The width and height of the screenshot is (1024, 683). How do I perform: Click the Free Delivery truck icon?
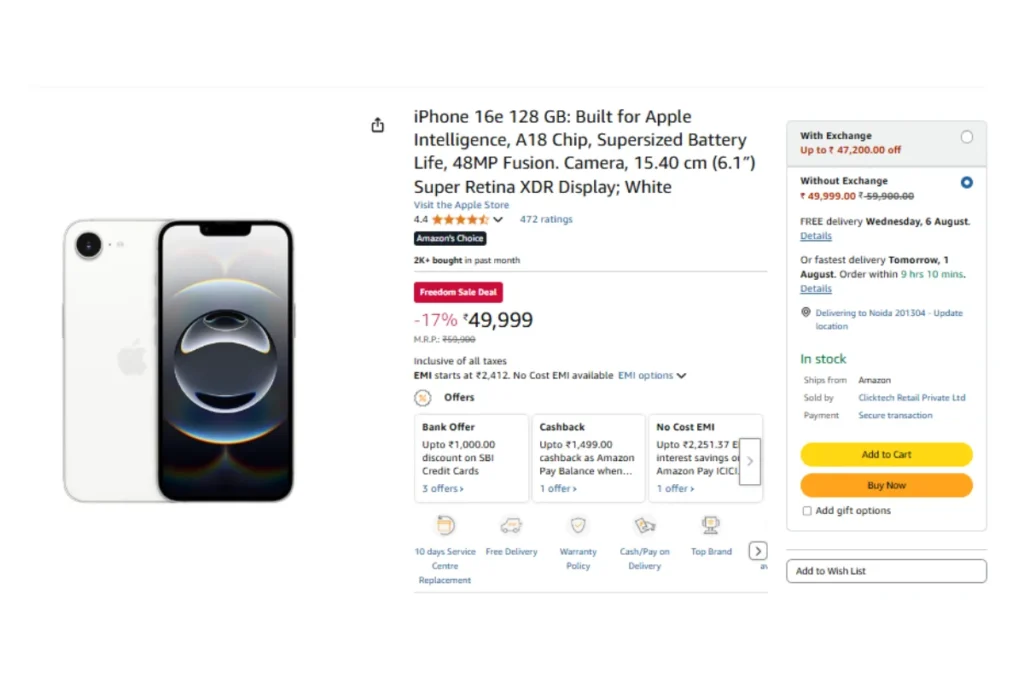click(x=511, y=525)
